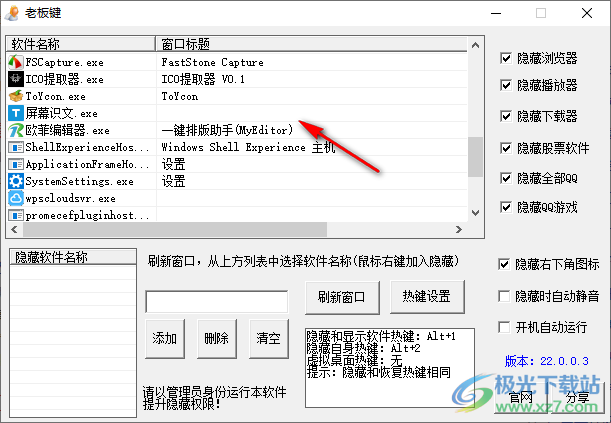Click the promecefpluginhost row icon
Screen dimensions: 611x423
(16, 215)
